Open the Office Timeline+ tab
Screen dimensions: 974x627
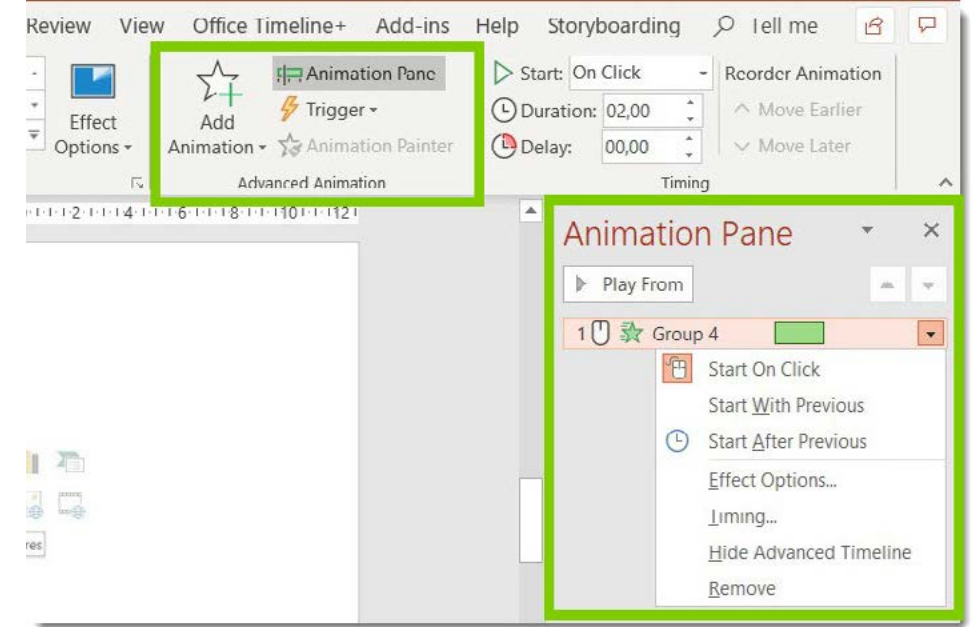(269, 26)
